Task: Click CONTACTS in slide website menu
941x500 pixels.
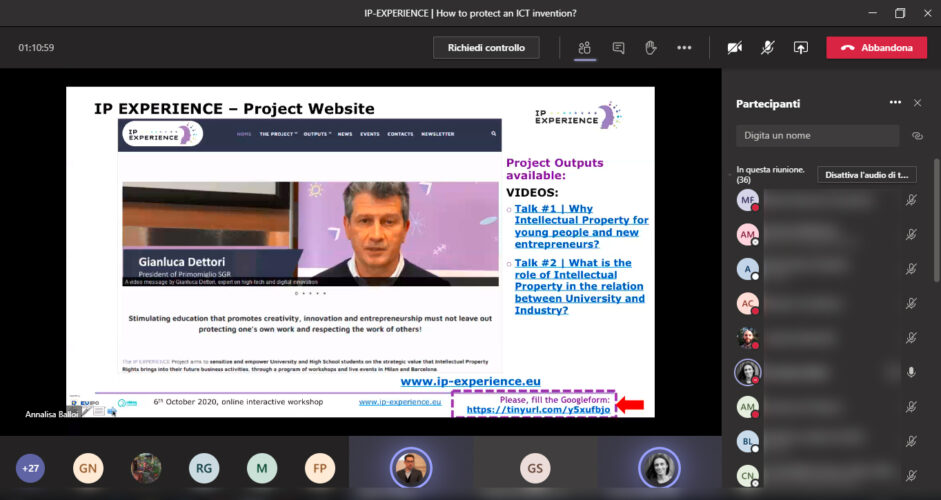Action: (400, 134)
